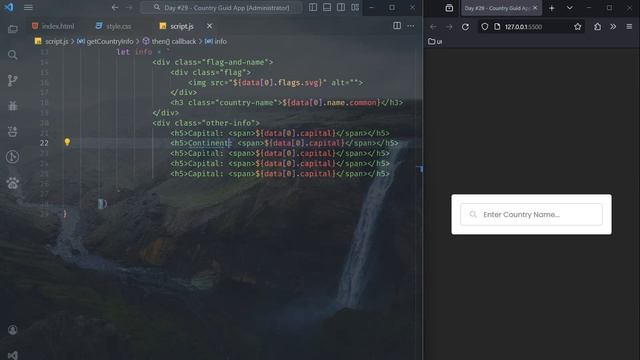Close the Day #29 browser tab

535,8
